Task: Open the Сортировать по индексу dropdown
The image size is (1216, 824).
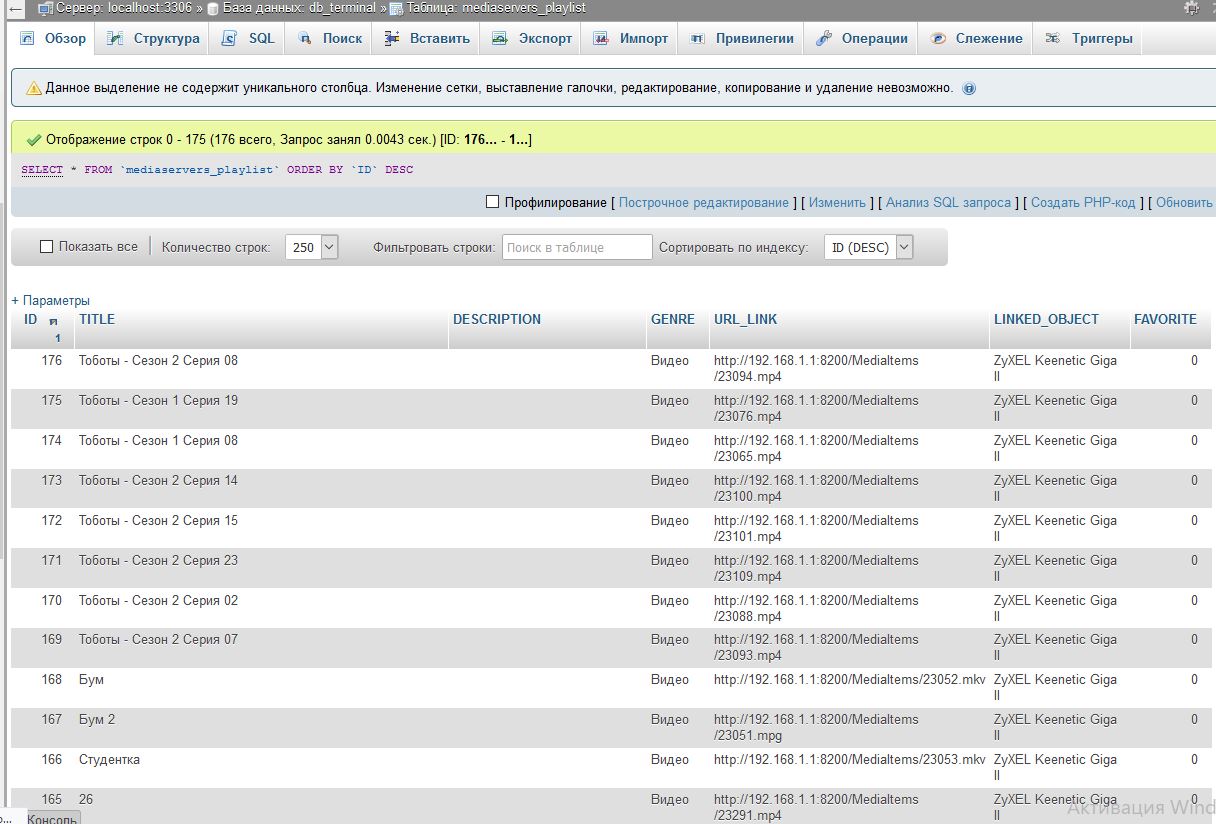Action: pyautogui.click(x=868, y=247)
